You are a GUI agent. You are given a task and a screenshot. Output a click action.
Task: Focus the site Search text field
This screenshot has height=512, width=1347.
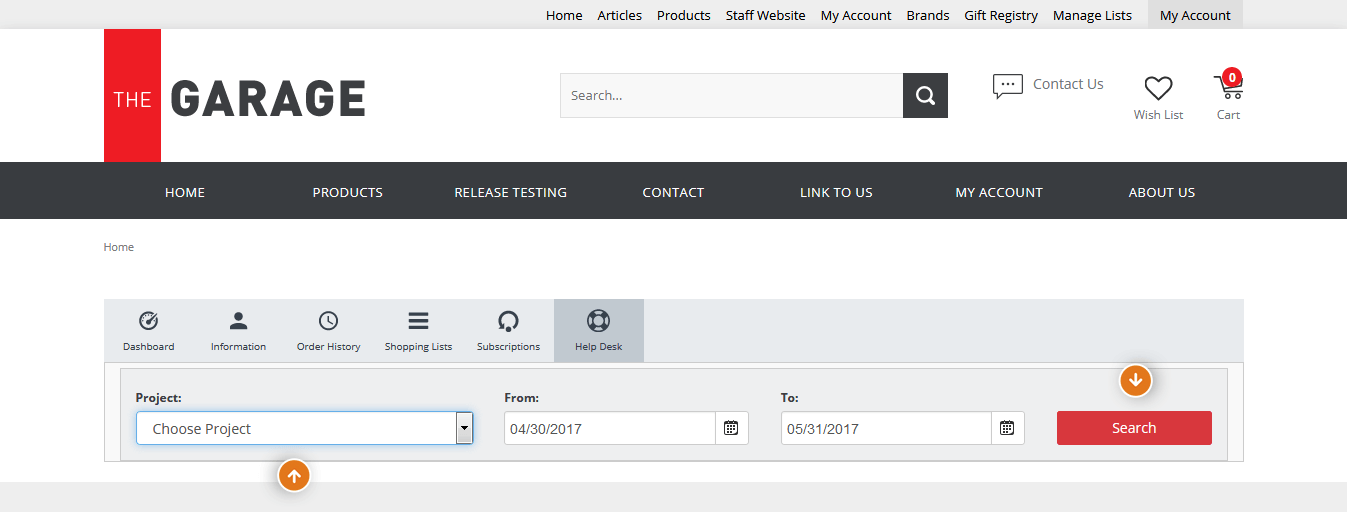(x=731, y=96)
